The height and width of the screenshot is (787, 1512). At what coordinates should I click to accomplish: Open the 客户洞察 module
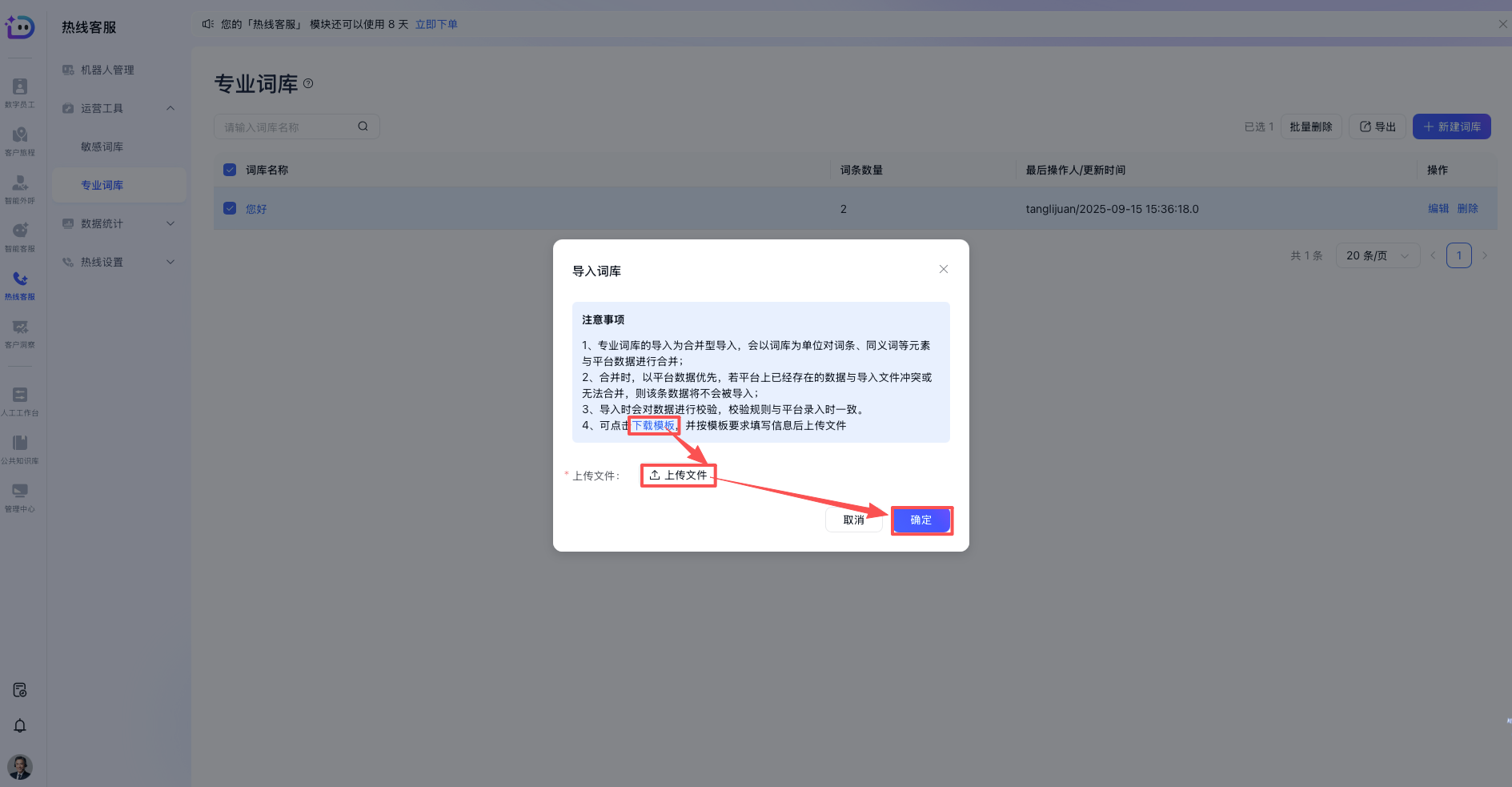(x=20, y=332)
